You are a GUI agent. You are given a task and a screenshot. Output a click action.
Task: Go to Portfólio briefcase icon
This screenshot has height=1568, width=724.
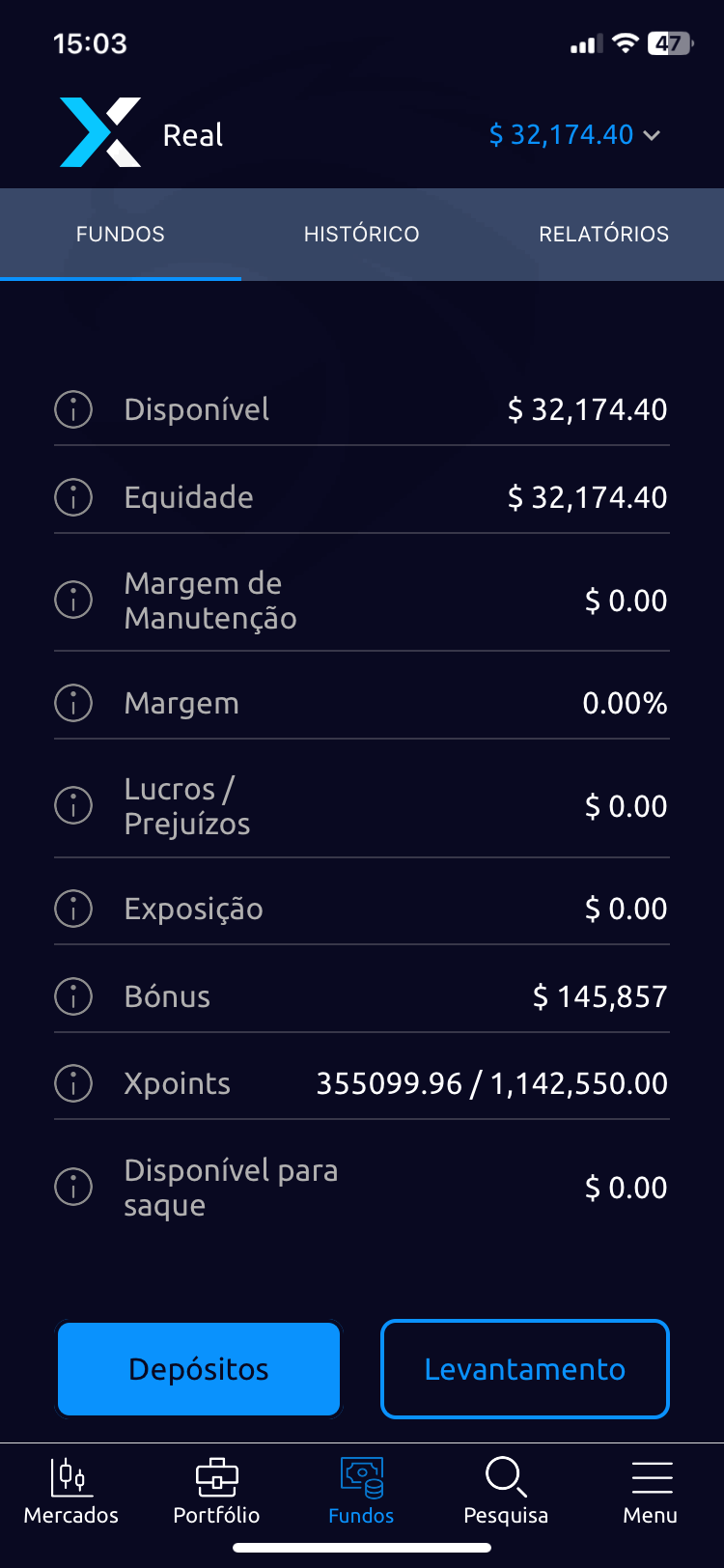pos(216,1492)
